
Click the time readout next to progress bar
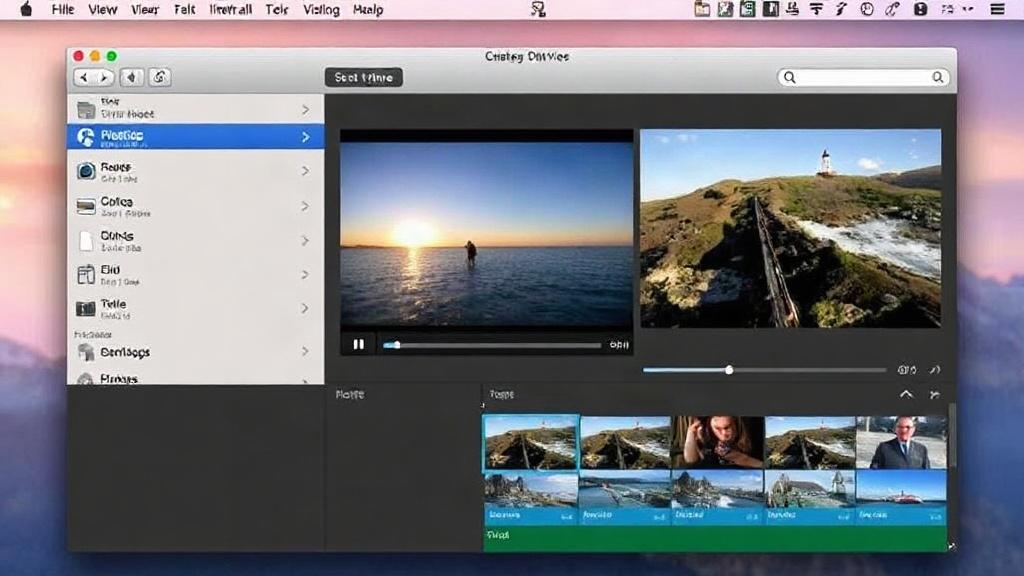point(618,345)
